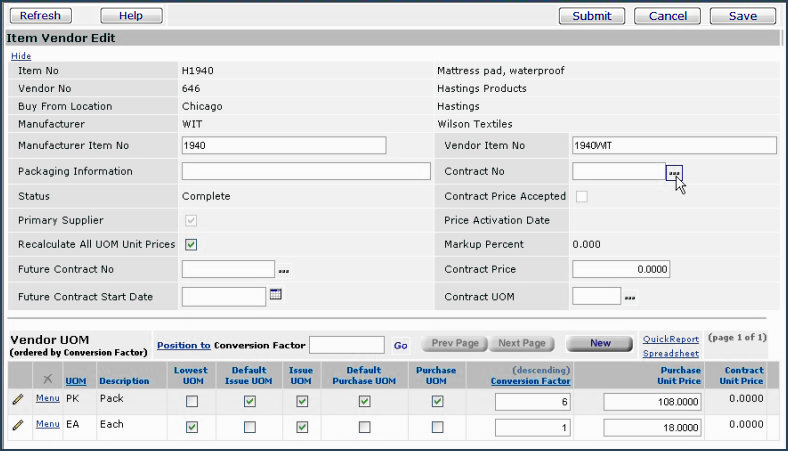Open the Future Contract Start Date calendar
Viewport: 788px width, 451px height.
[276, 295]
